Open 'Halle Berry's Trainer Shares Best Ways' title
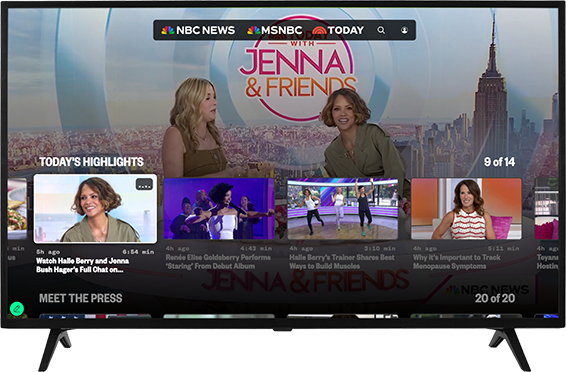566x372 pixels. [342, 262]
